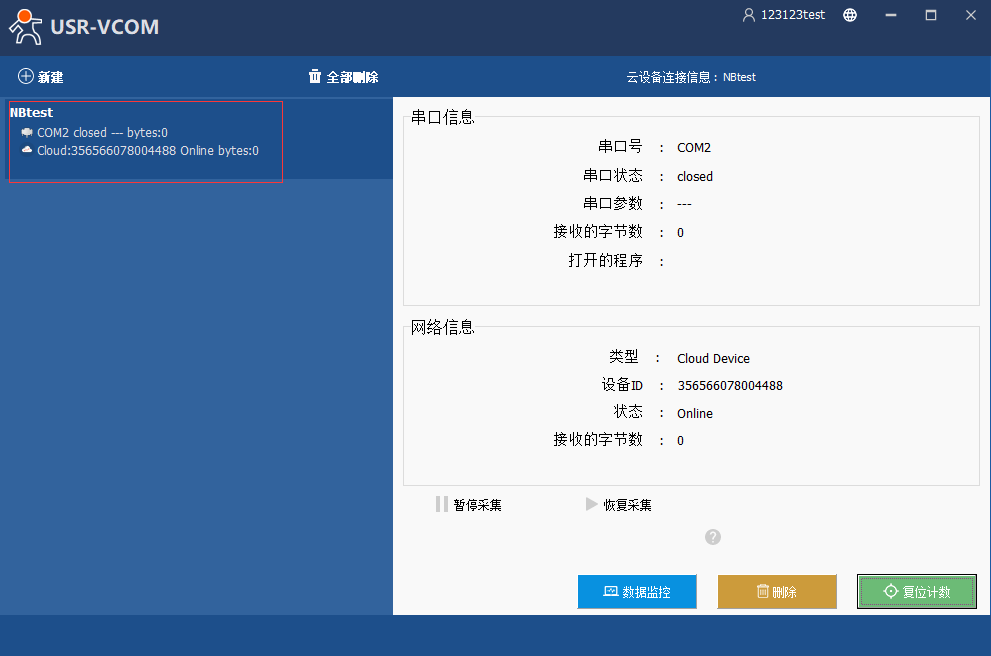
Task: Click the trash icon for 全部删除
Action: point(315,76)
